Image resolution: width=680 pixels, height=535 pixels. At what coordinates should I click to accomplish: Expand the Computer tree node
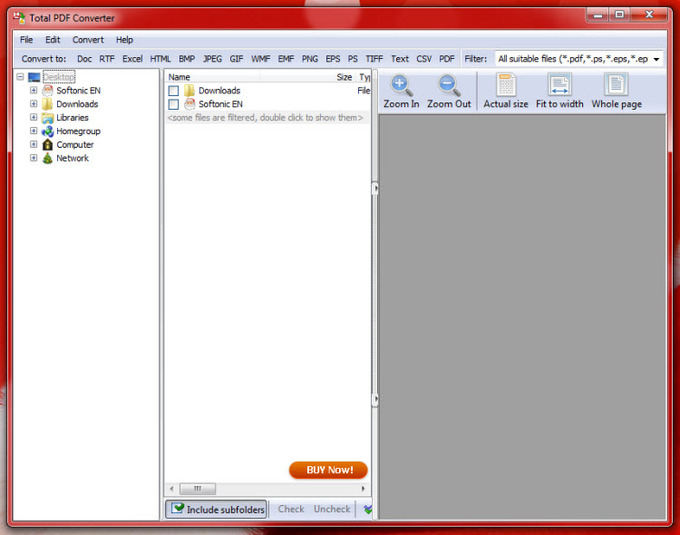click(x=33, y=144)
